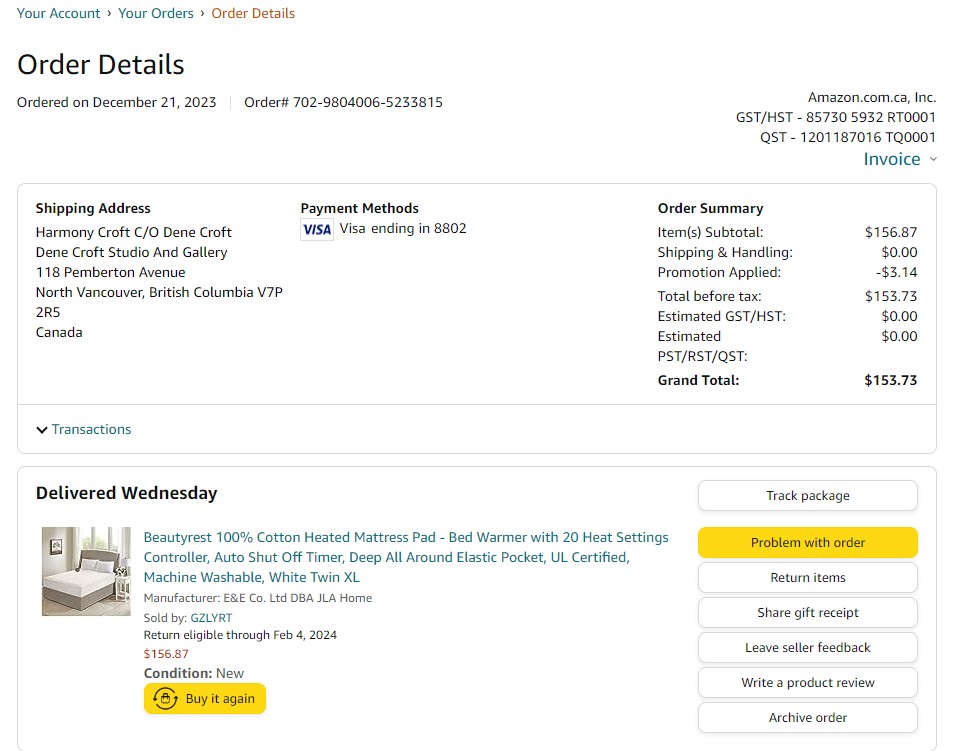Go to Your Orders breadcrumb
This screenshot has height=751, width=957.
[156, 13]
